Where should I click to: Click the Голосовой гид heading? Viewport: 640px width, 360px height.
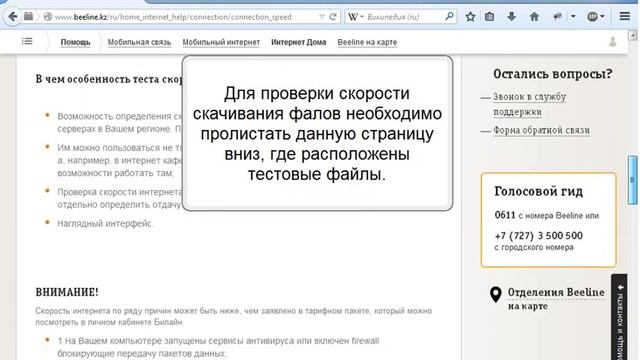tap(538, 191)
